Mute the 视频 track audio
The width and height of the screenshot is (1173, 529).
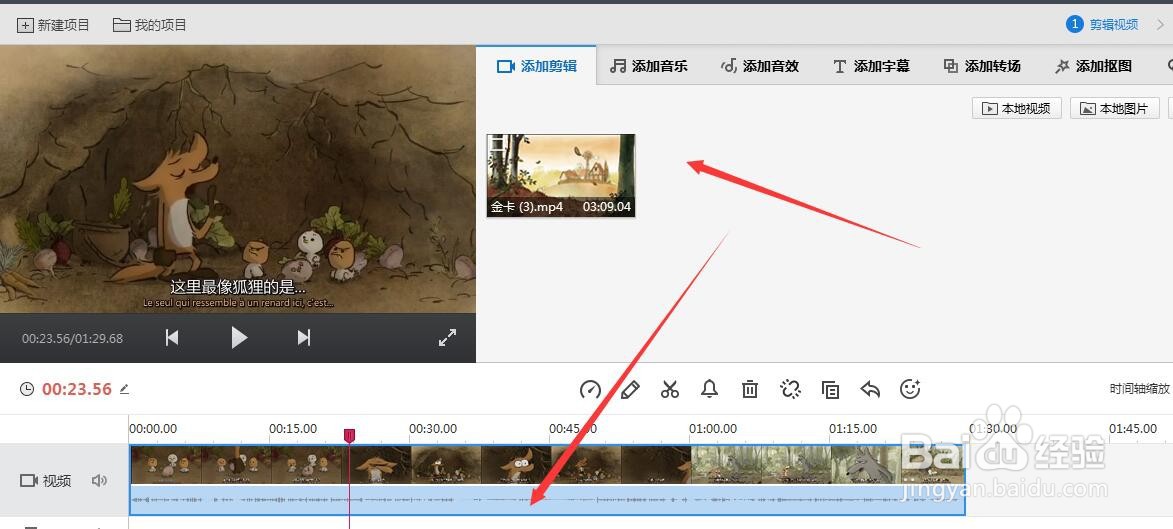(x=99, y=480)
